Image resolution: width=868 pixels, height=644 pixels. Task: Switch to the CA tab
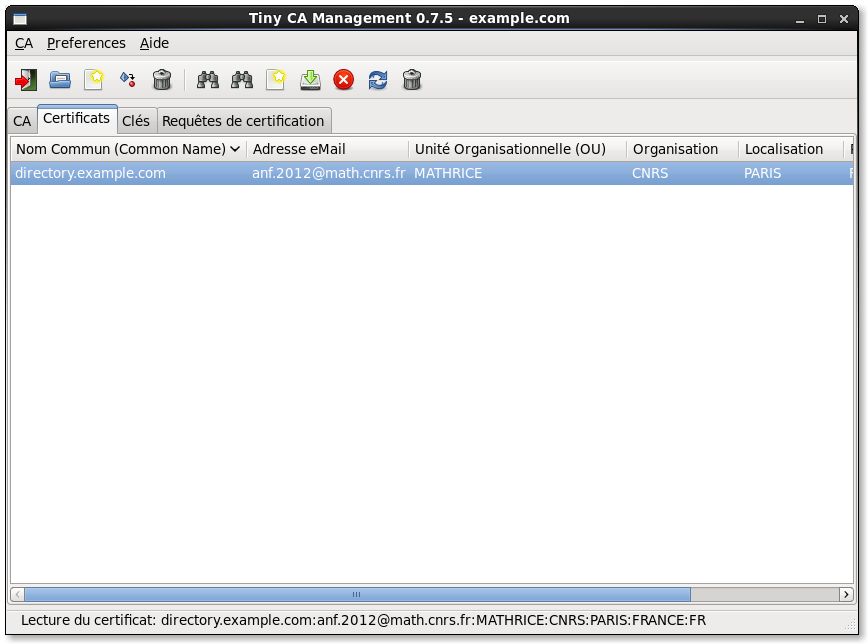coord(22,121)
